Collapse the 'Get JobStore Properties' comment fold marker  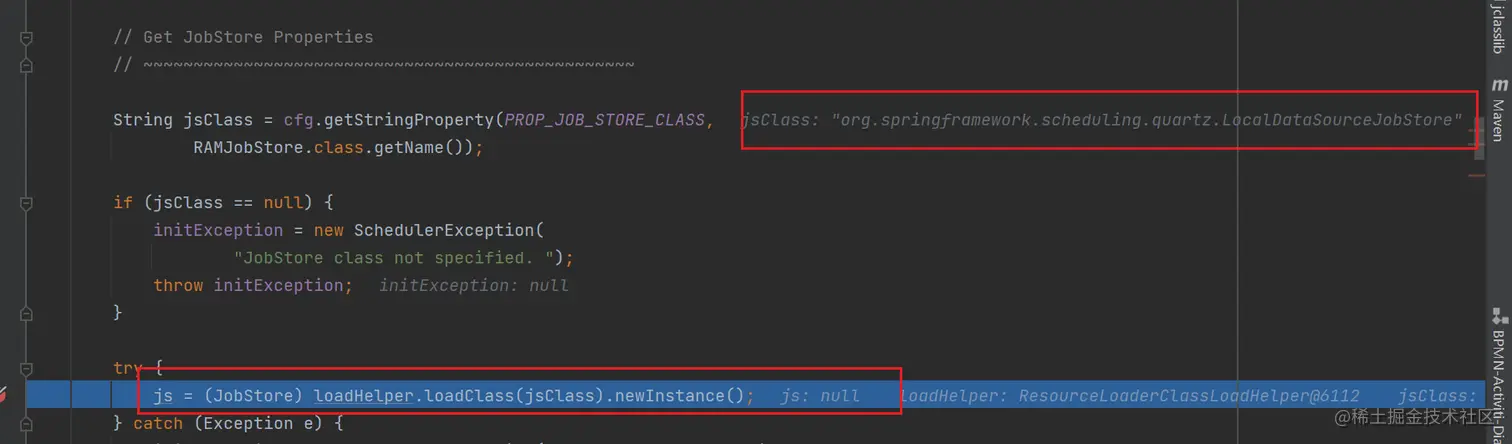coord(27,37)
